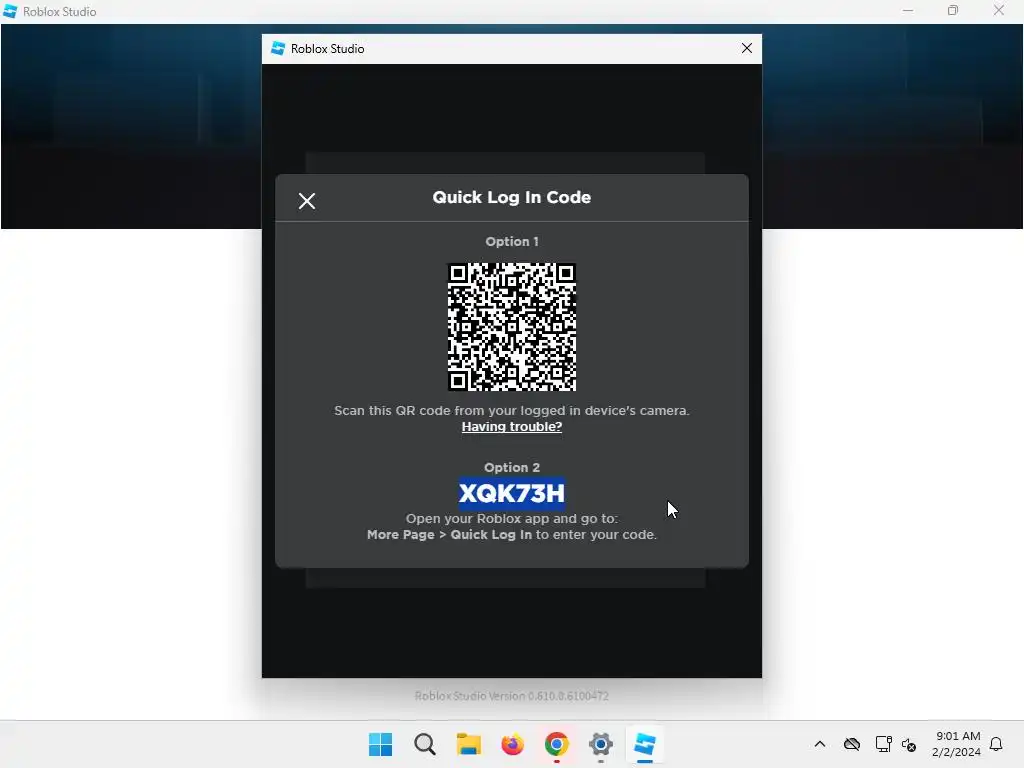Minimize the main Roblox Studio window
Viewport: 1024px width, 768px height.
pos(908,11)
